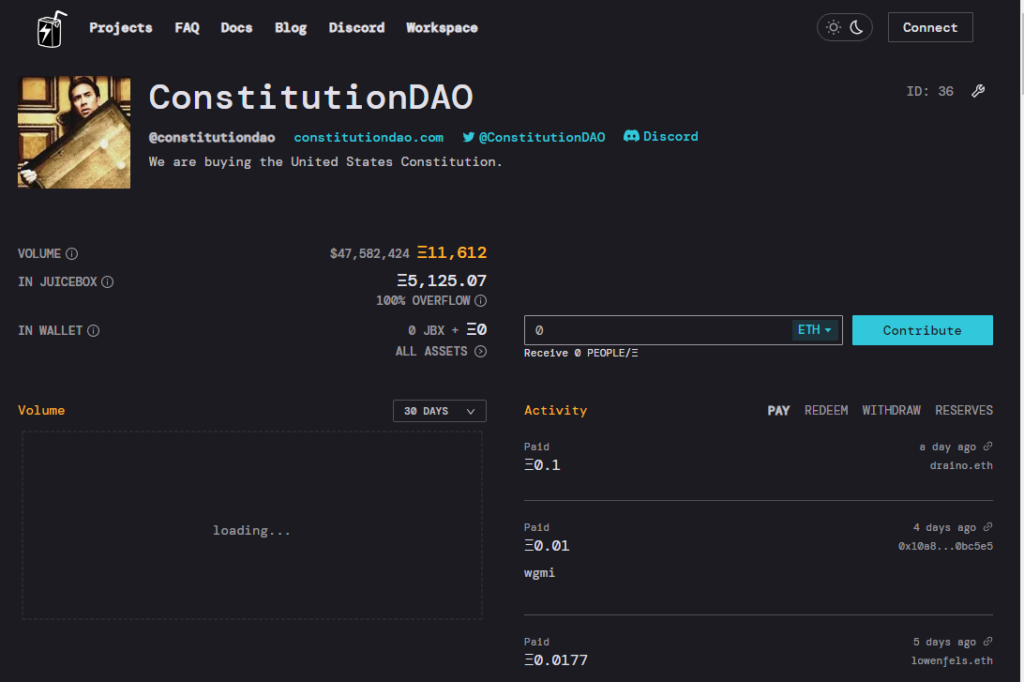The image size is (1024, 682).
Task: Visit the constitutiondao.com link
Action: pos(368,137)
